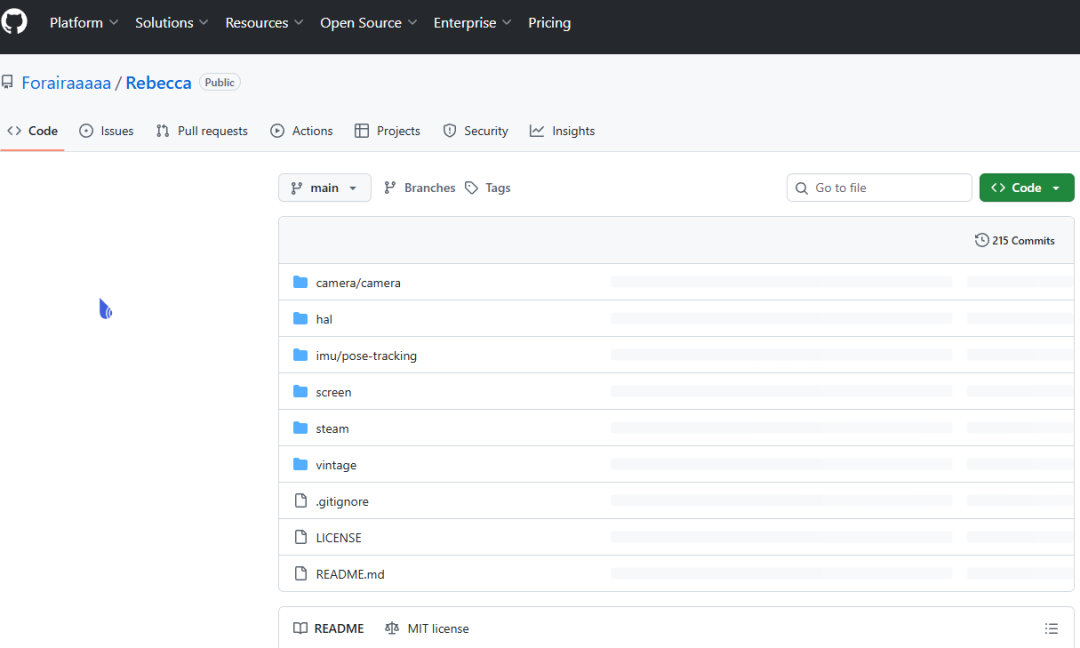Open the Forairaaaaa owner profile link
Screen dimensions: 1080x648
pos(66,83)
